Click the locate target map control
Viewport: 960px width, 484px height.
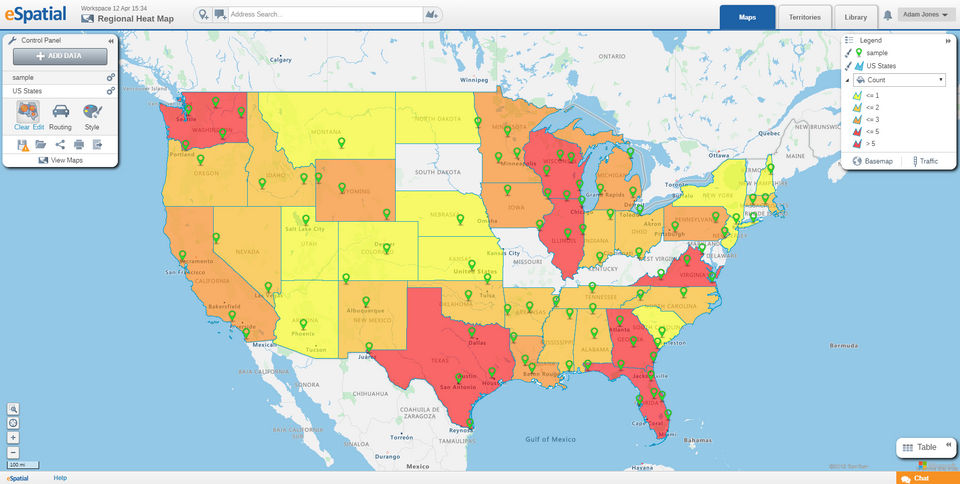point(13,423)
